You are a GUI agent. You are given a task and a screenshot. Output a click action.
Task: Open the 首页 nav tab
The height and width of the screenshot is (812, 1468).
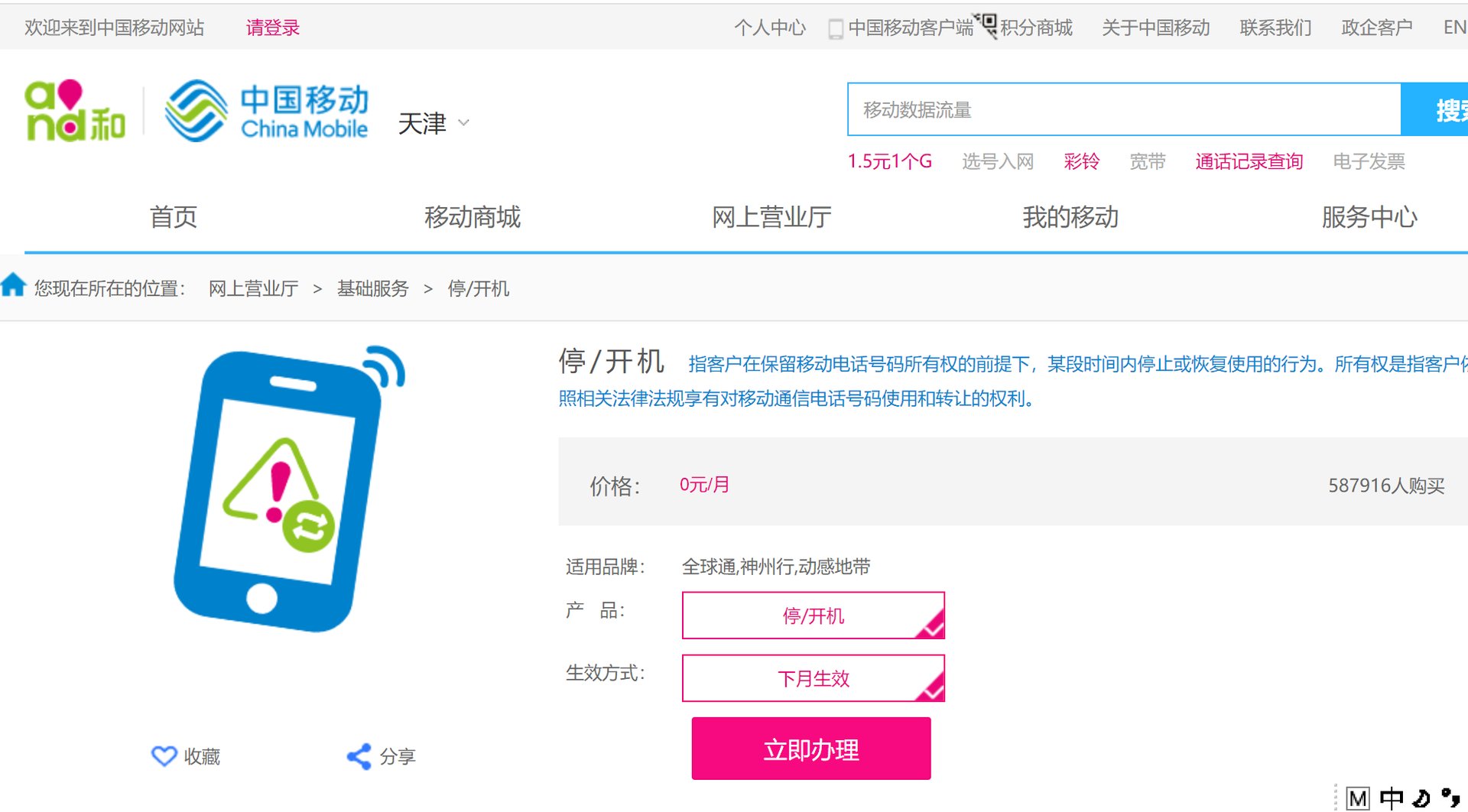(174, 217)
